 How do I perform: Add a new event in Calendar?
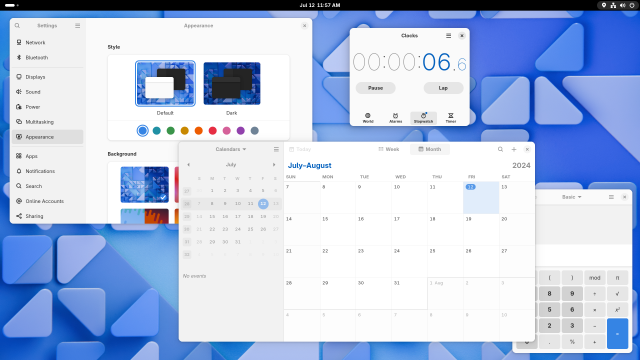(514, 149)
